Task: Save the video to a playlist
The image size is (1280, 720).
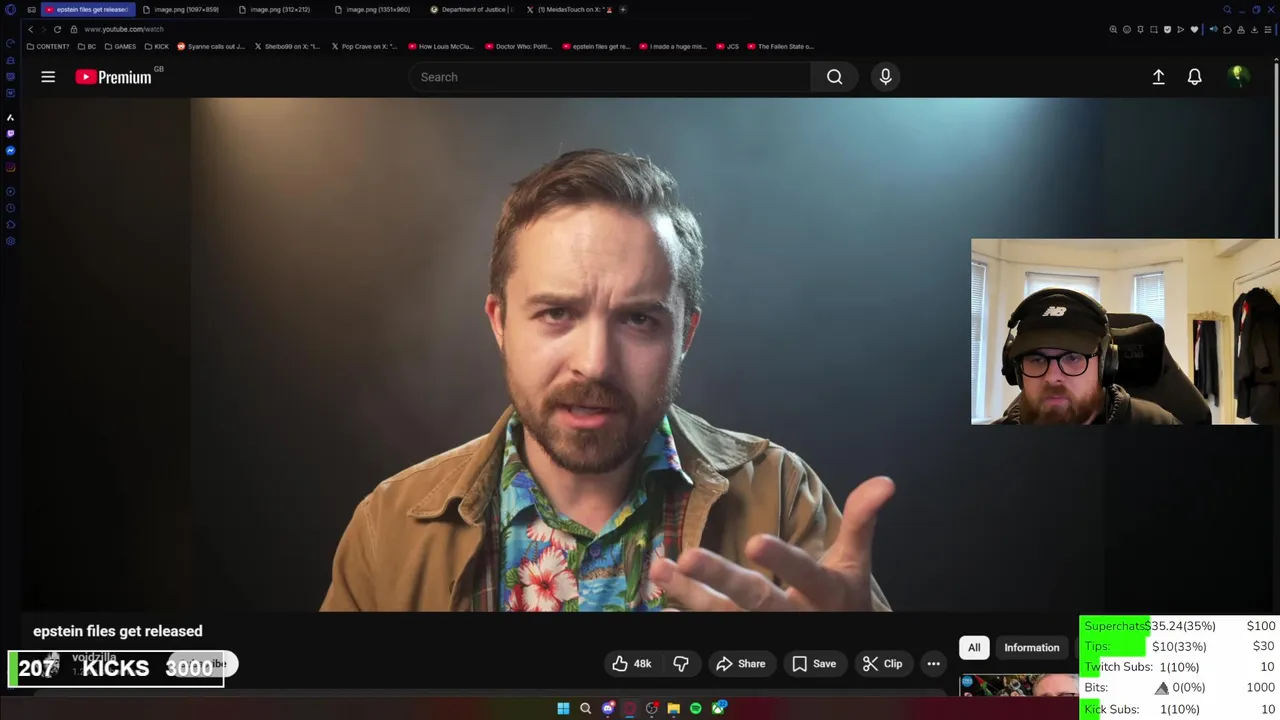Action: click(814, 663)
